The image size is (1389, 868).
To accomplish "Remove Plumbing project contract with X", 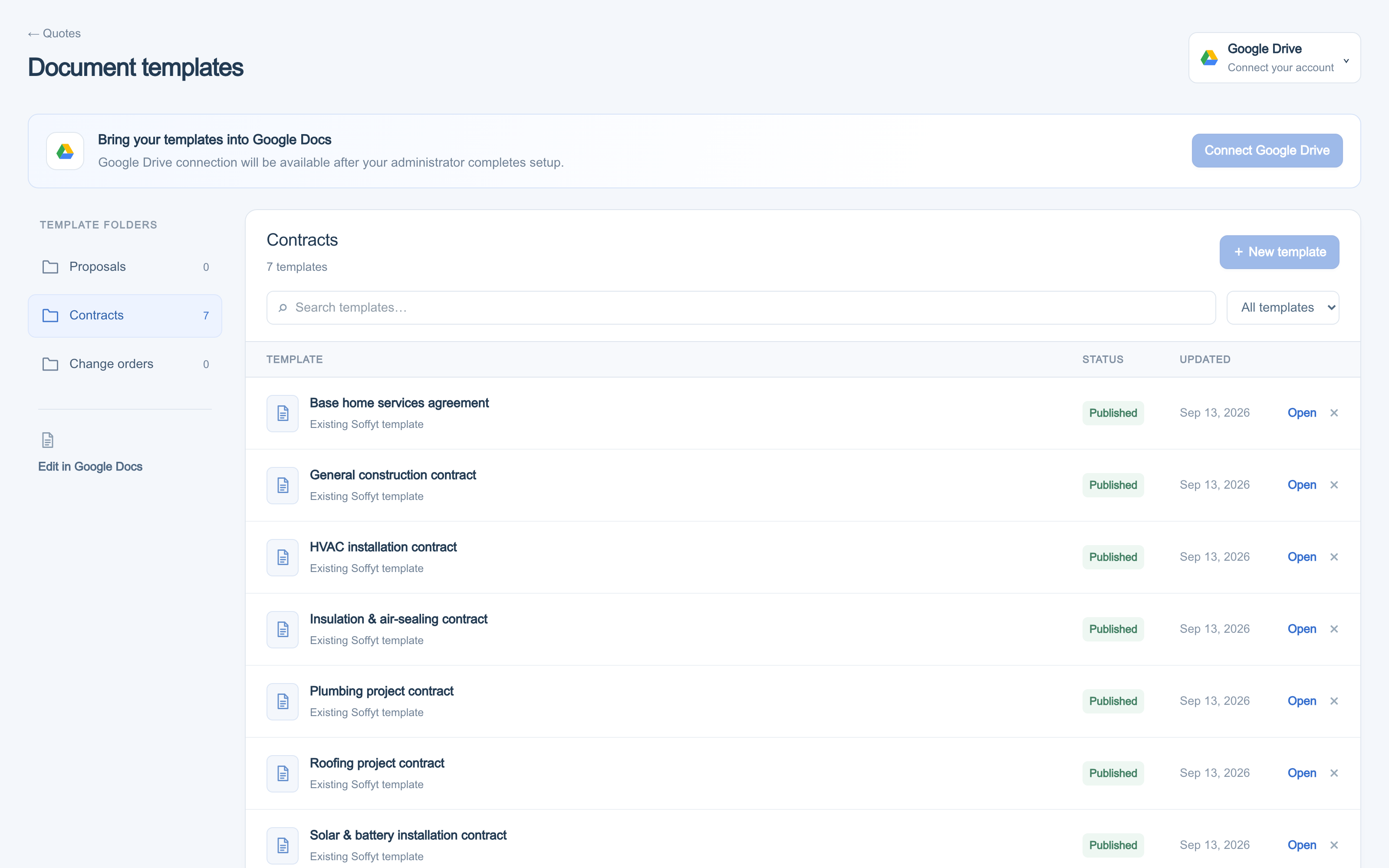I will 1334,701.
